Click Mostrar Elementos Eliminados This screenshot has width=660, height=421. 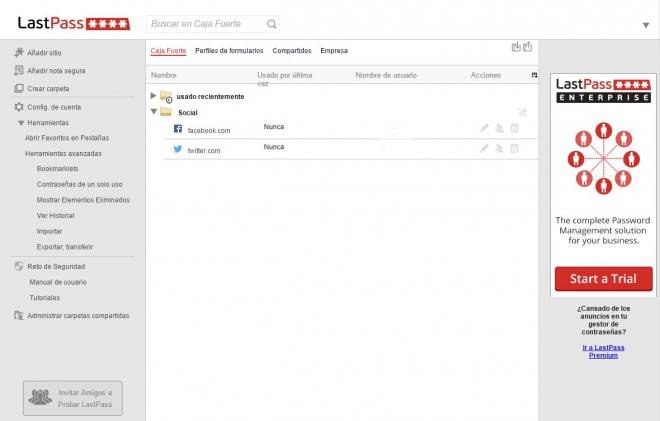coord(83,200)
